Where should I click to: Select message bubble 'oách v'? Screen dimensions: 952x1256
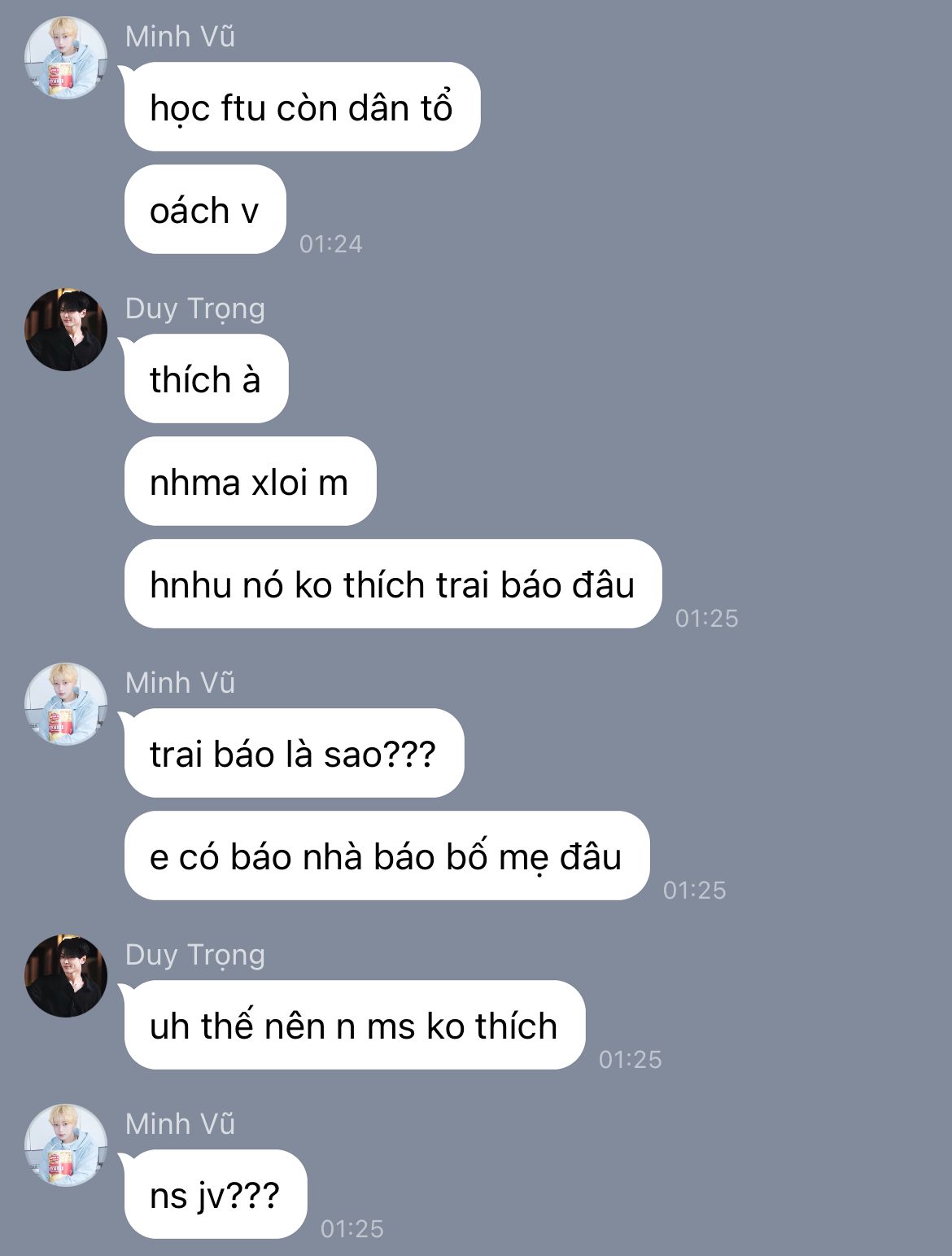pos(205,209)
